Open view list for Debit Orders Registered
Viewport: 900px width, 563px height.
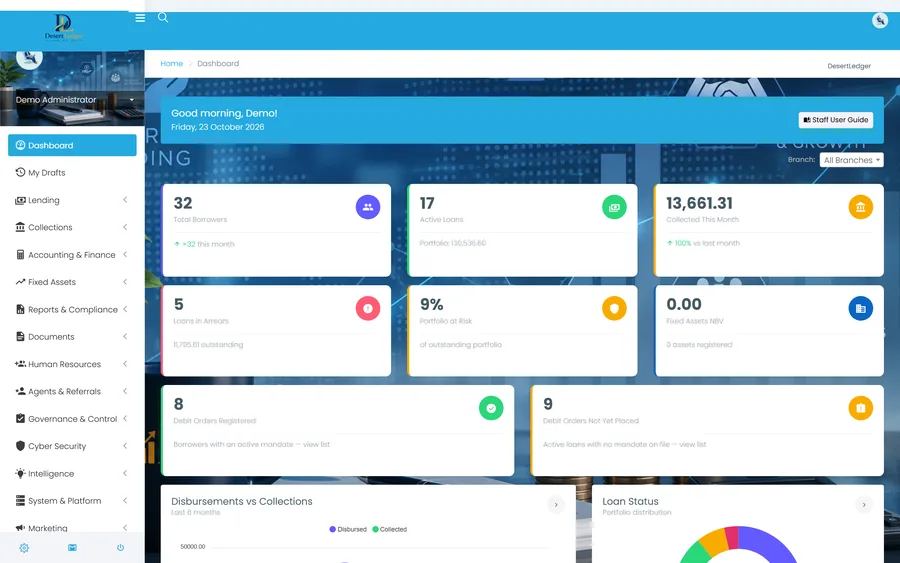[316, 444]
